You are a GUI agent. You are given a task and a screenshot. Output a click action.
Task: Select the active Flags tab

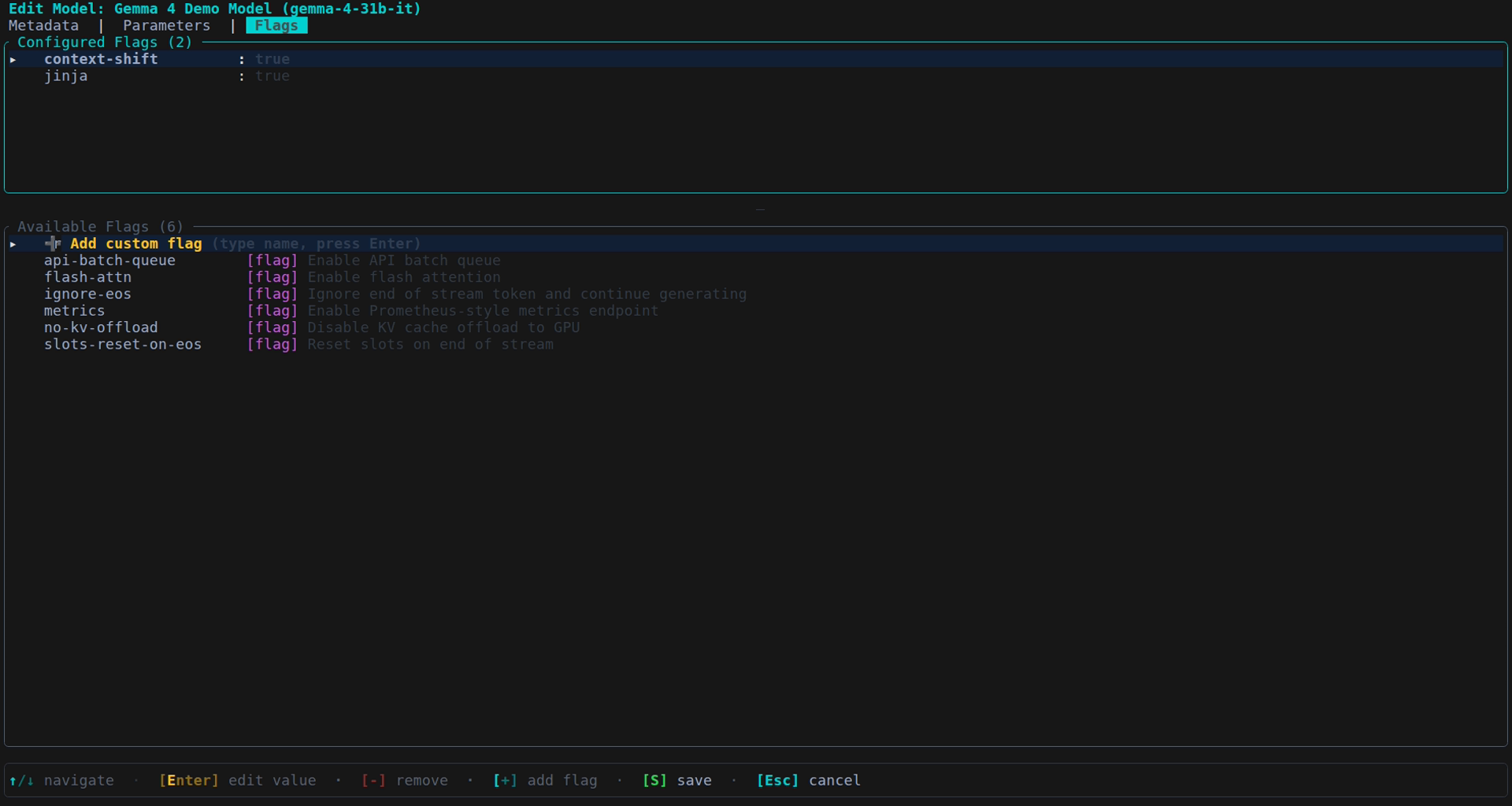[276, 25]
